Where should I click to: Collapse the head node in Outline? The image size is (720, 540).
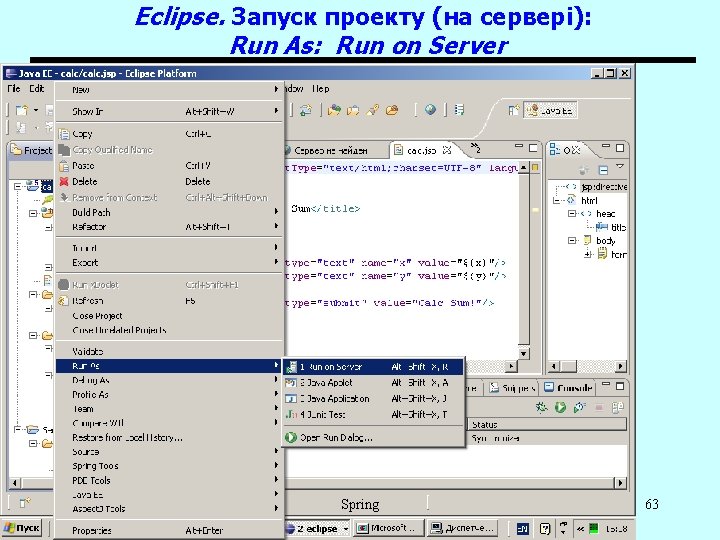(x=572, y=214)
